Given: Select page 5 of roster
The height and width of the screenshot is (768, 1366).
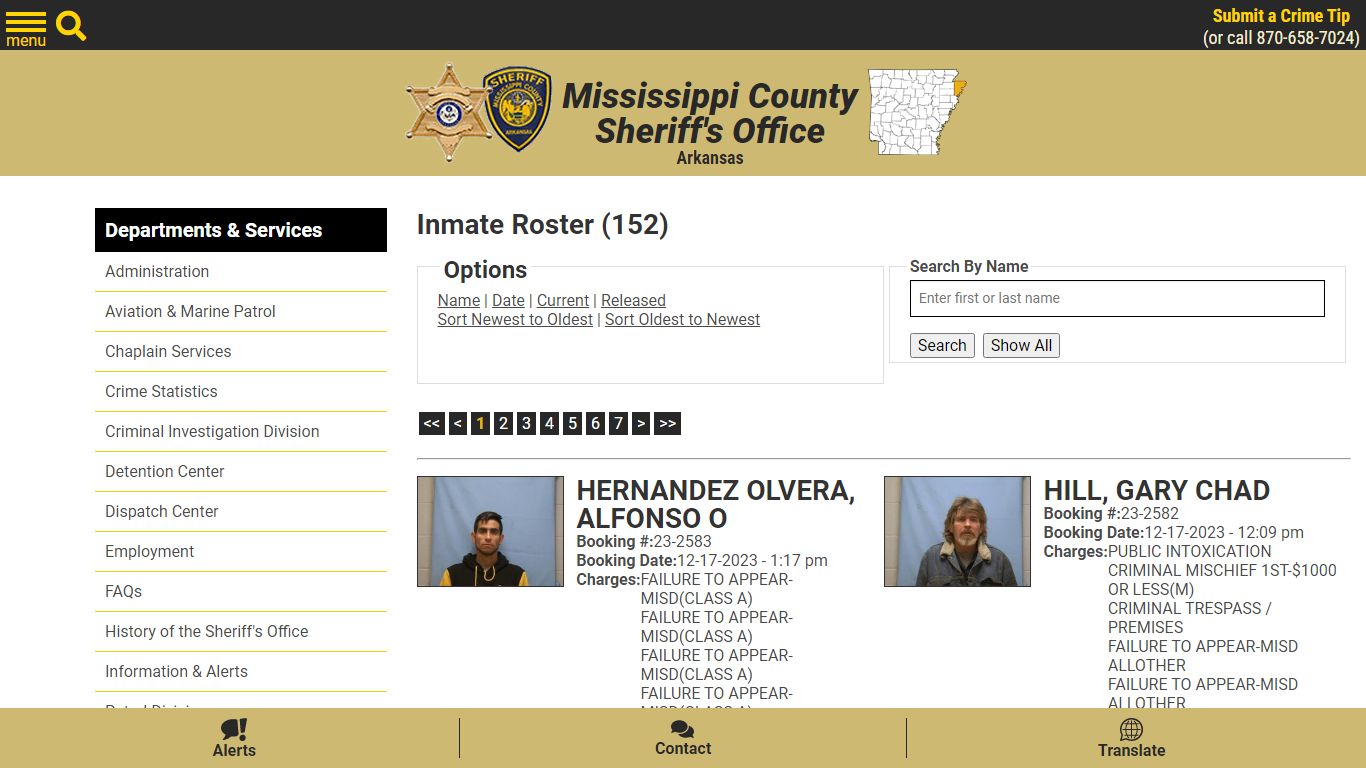Looking at the screenshot, I should coord(572,424).
